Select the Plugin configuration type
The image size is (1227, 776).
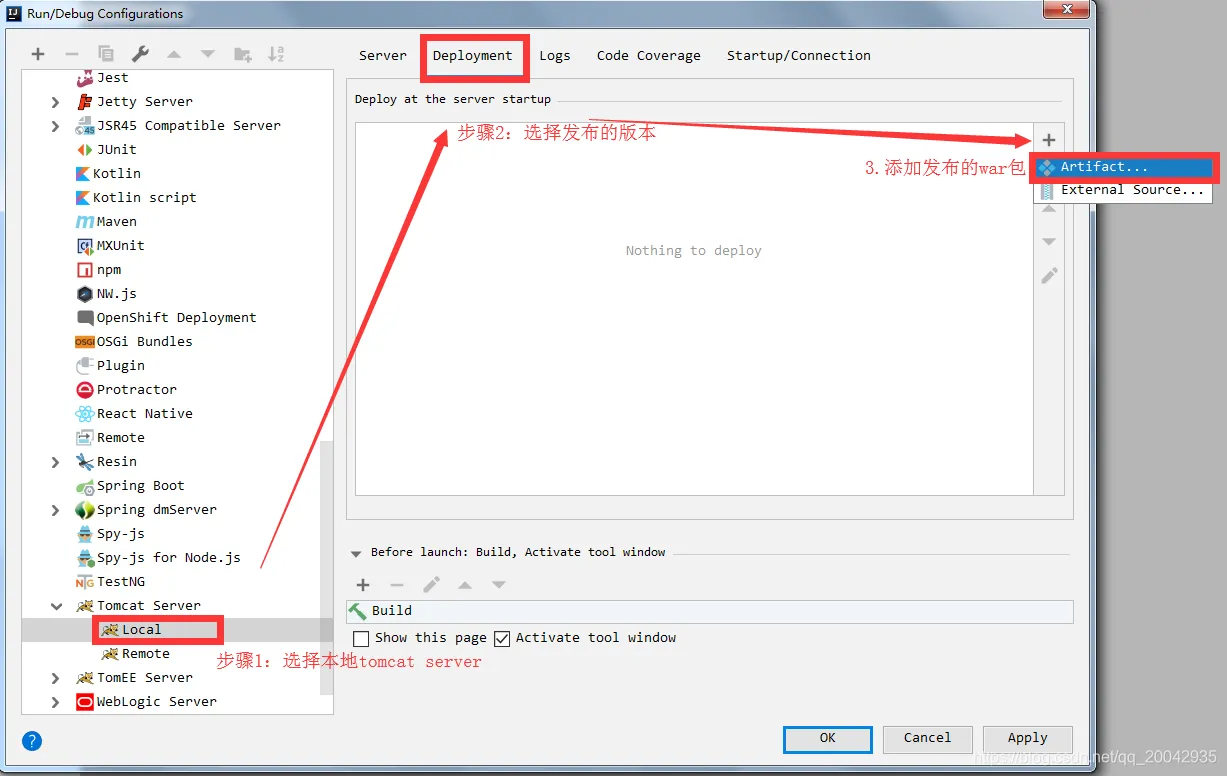coord(111,365)
